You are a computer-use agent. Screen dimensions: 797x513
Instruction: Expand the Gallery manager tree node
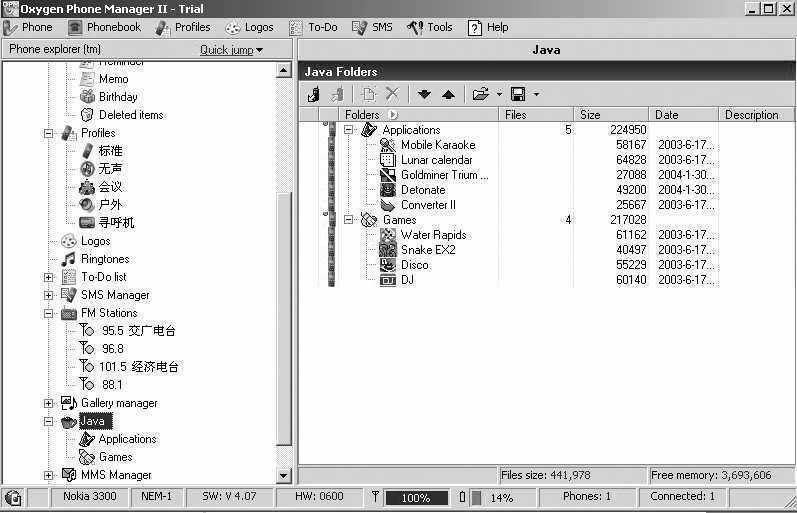48,403
